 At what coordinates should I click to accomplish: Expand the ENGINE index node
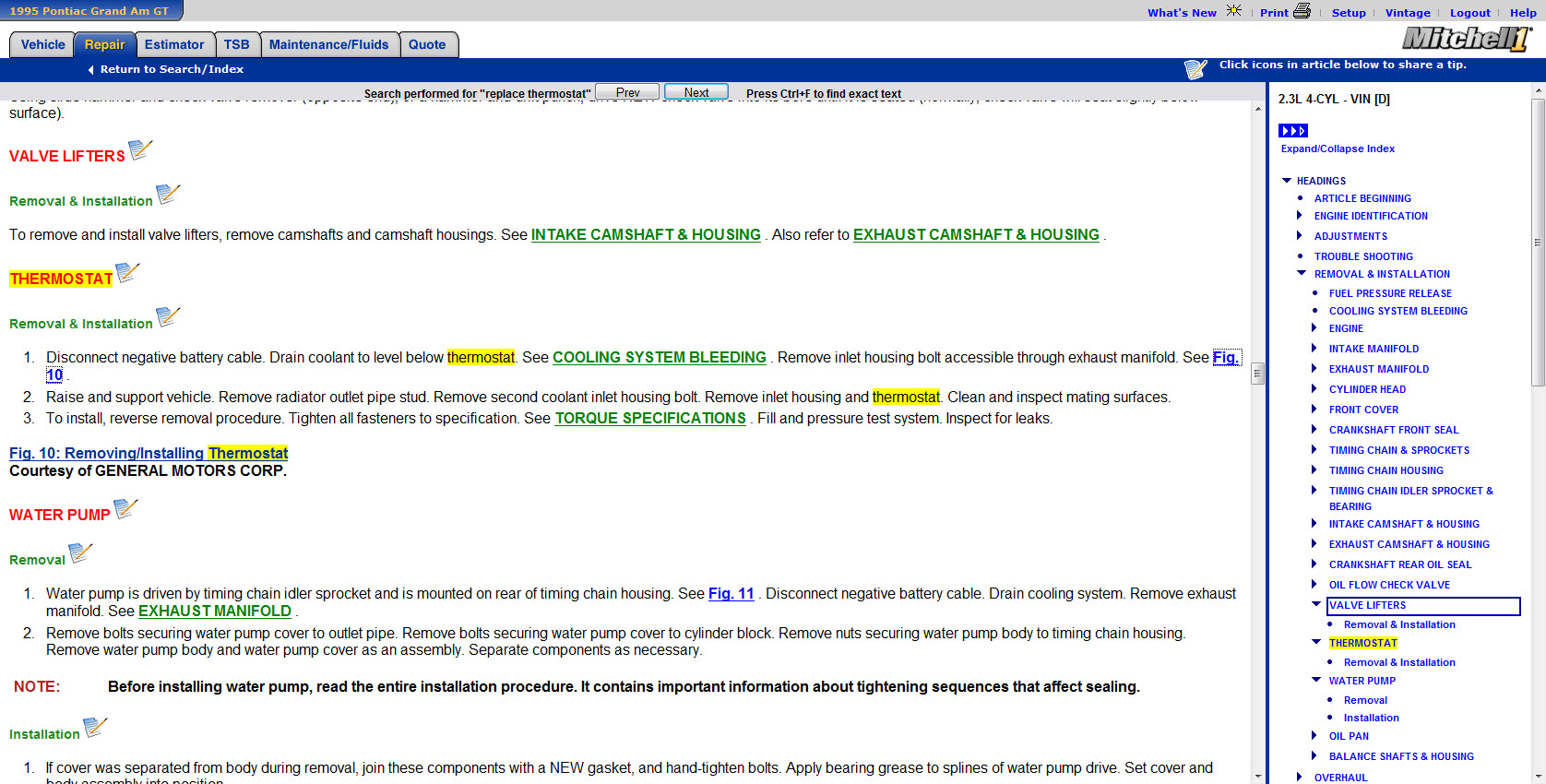[x=1315, y=328]
